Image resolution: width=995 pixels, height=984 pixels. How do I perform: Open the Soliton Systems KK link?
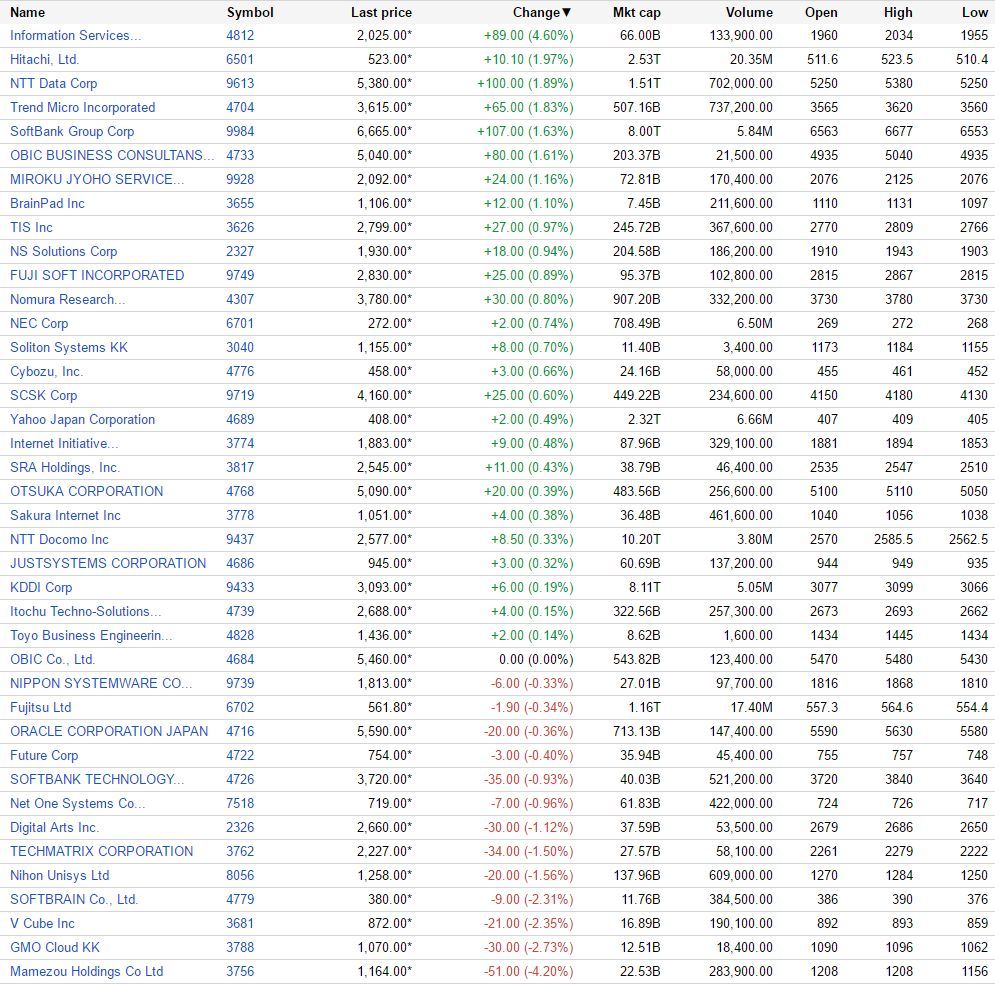click(69, 348)
